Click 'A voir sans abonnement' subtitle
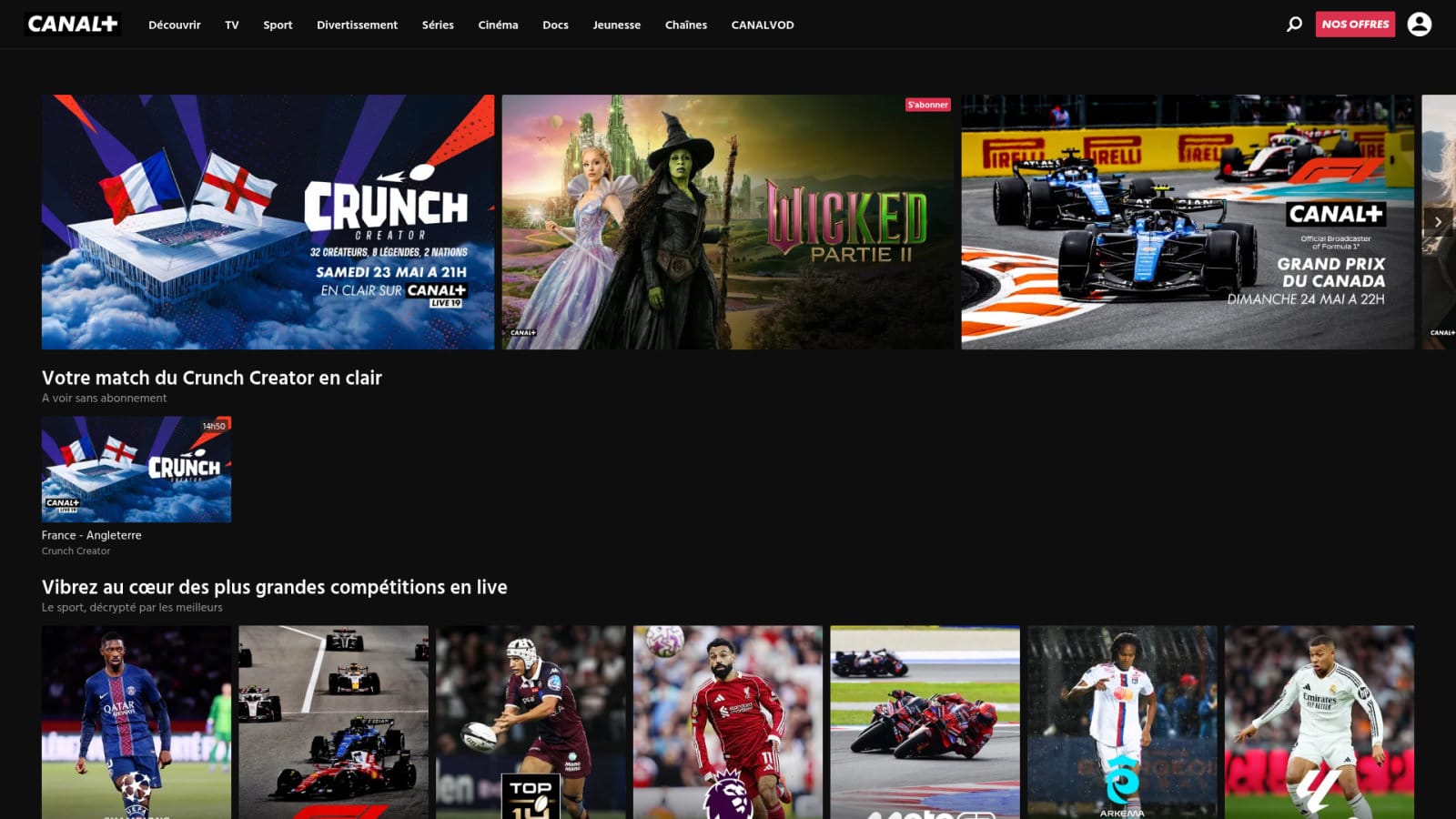 pos(104,398)
